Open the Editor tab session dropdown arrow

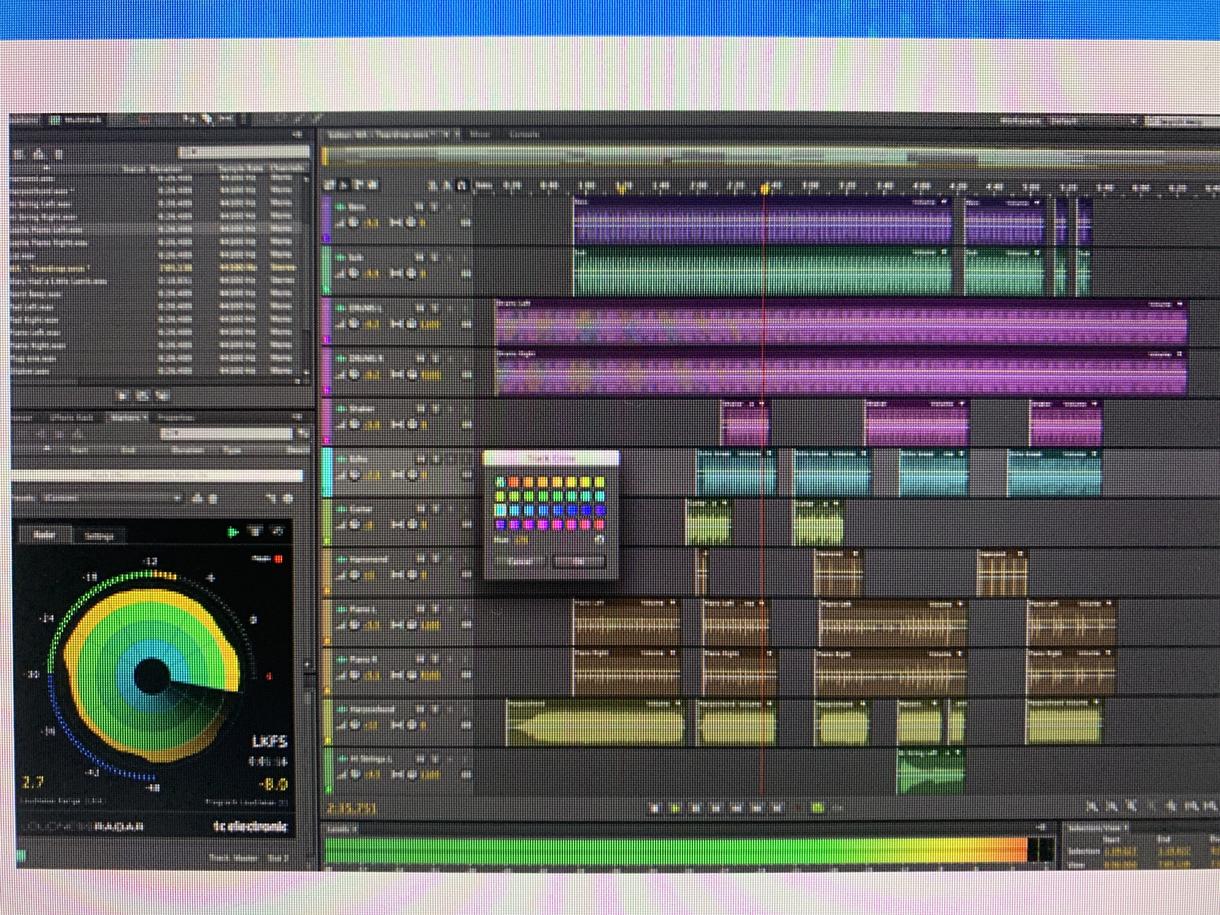point(447,134)
